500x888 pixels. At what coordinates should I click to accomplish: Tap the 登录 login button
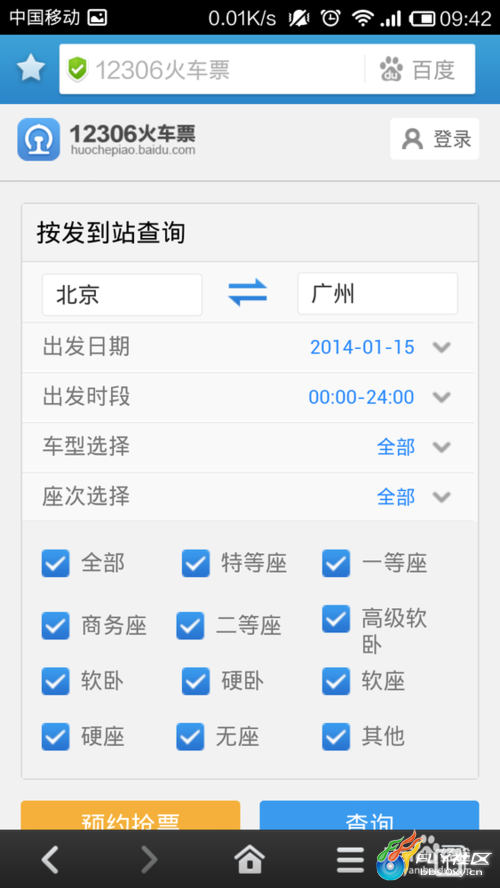[435, 139]
